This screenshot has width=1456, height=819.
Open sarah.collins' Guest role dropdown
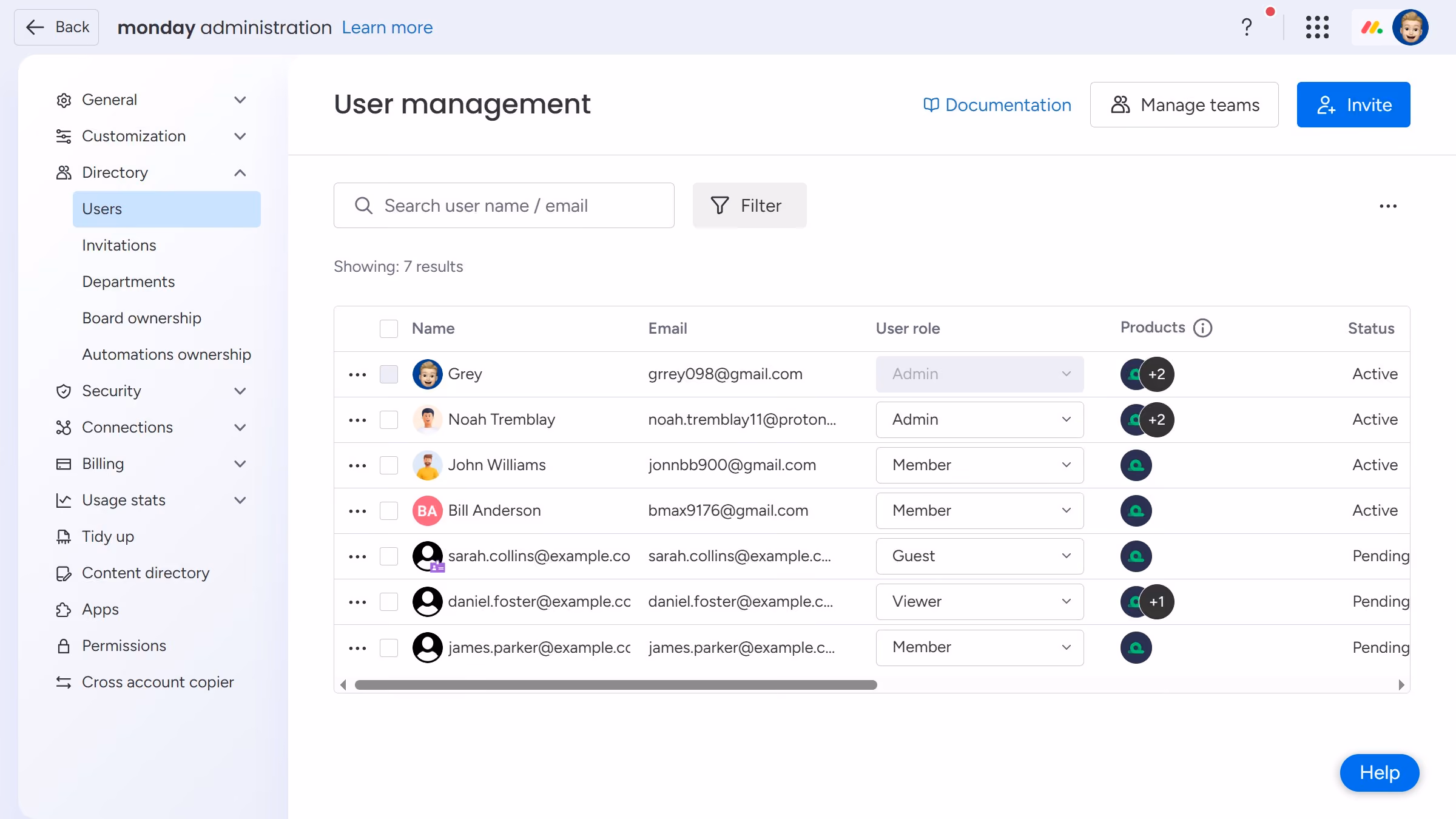(980, 556)
